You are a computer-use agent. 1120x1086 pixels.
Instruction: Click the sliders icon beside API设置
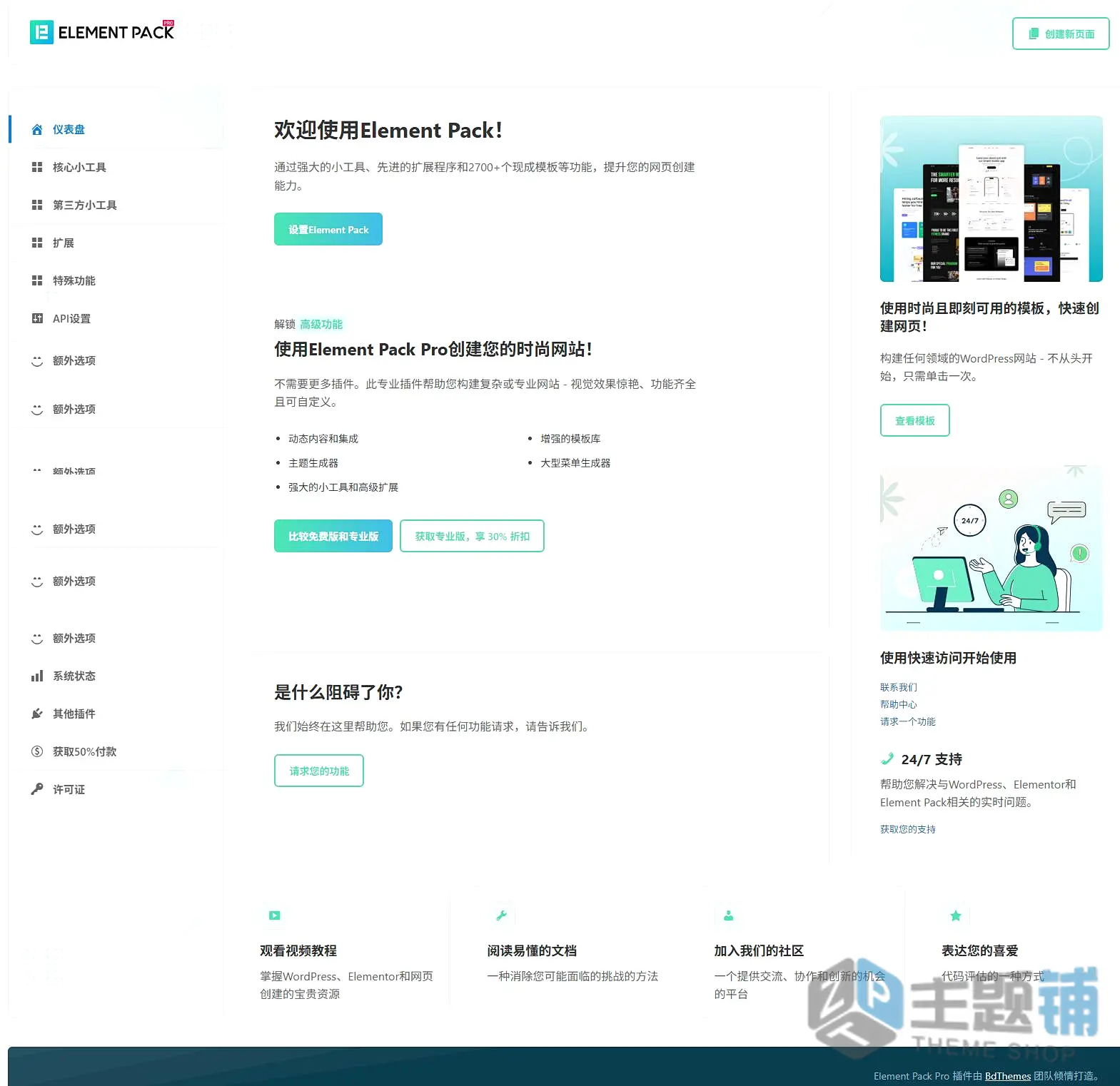point(37,318)
